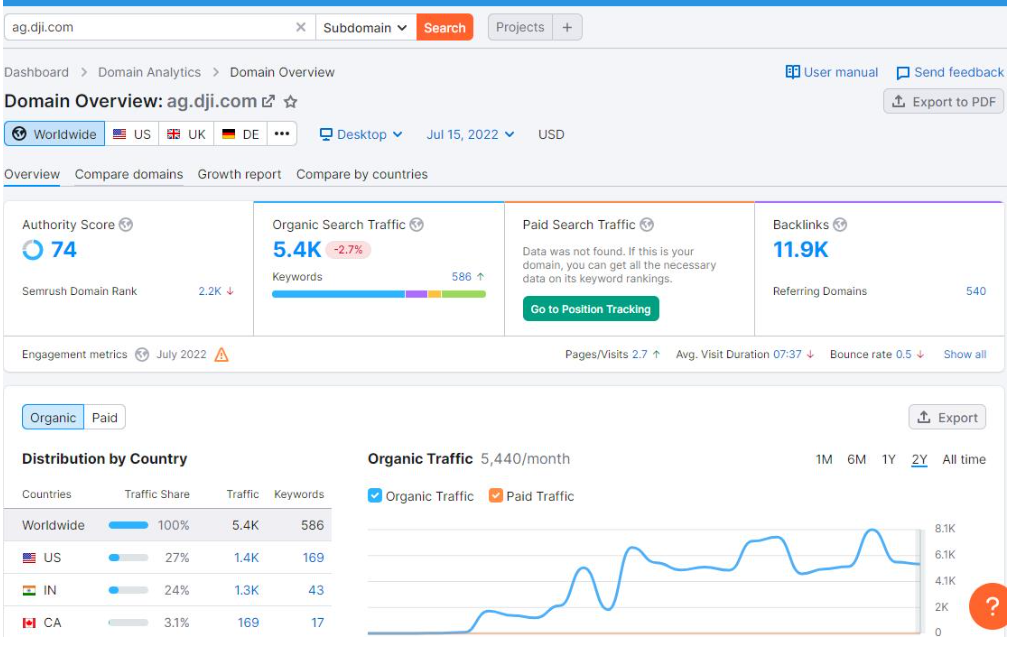Click the chart Export button
This screenshot has width=1011, height=656.
click(947, 417)
